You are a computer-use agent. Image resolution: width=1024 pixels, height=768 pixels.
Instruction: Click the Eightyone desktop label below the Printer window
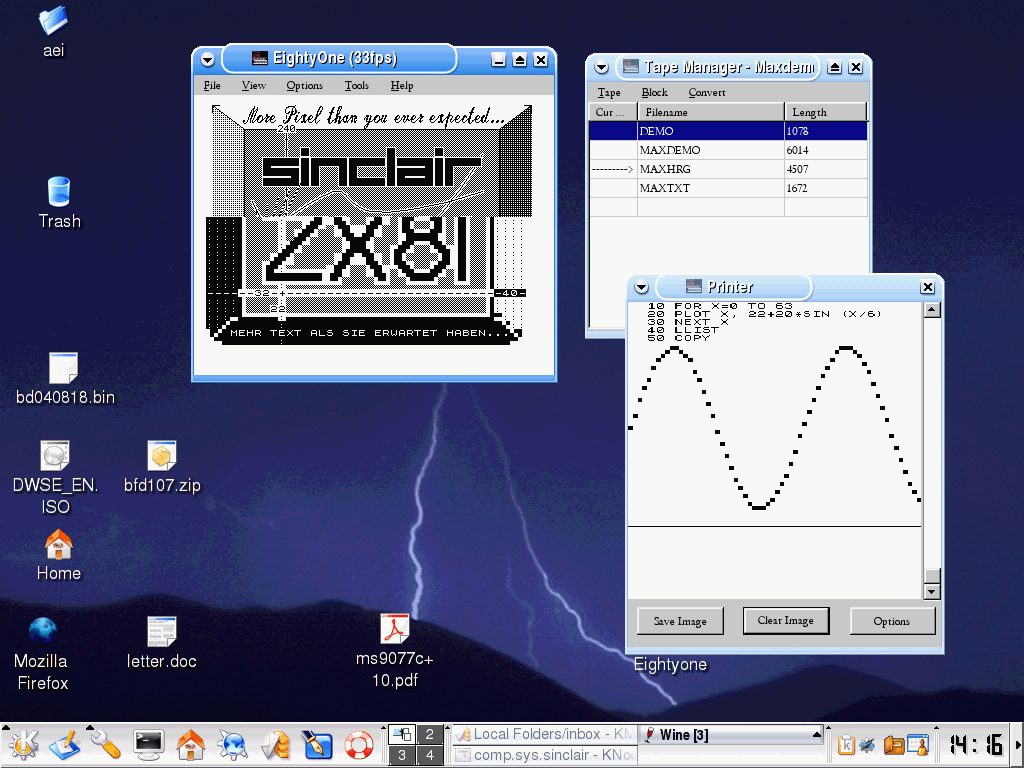(670, 665)
